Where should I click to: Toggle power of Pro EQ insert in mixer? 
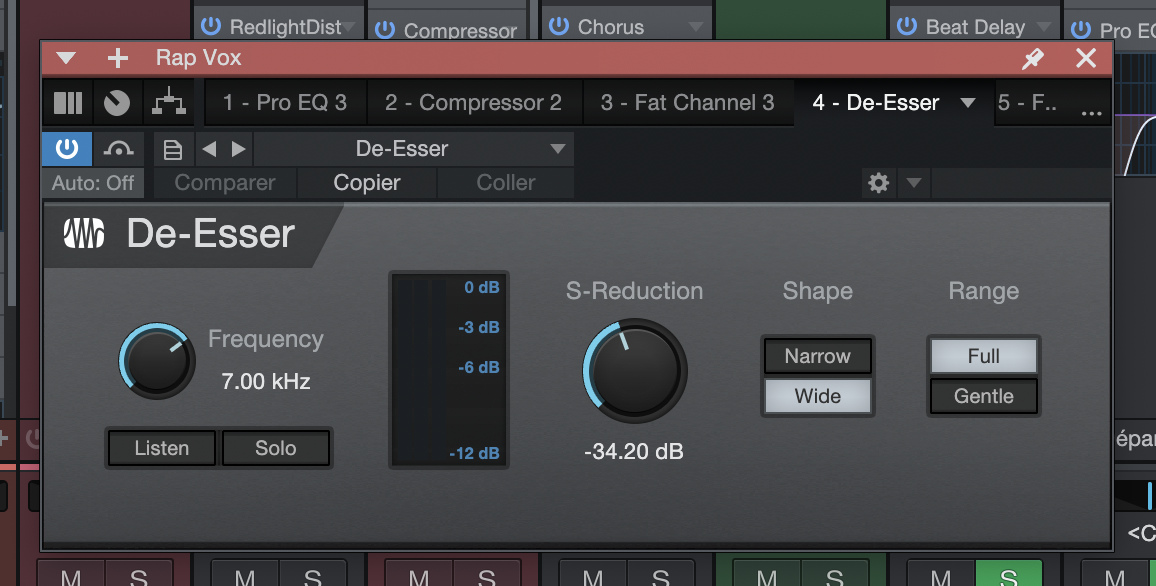point(1081,29)
